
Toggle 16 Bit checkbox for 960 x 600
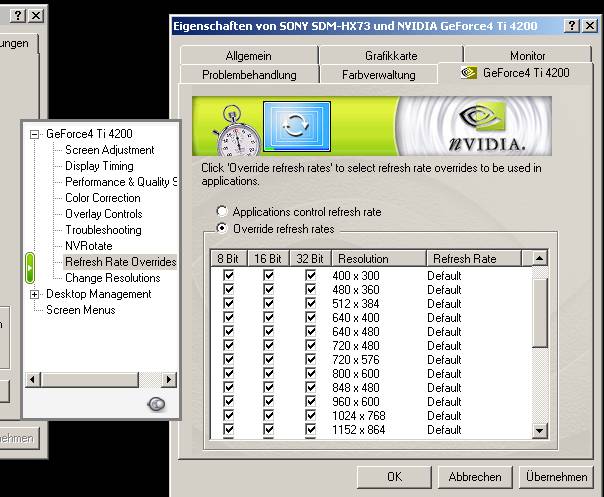pos(268,401)
